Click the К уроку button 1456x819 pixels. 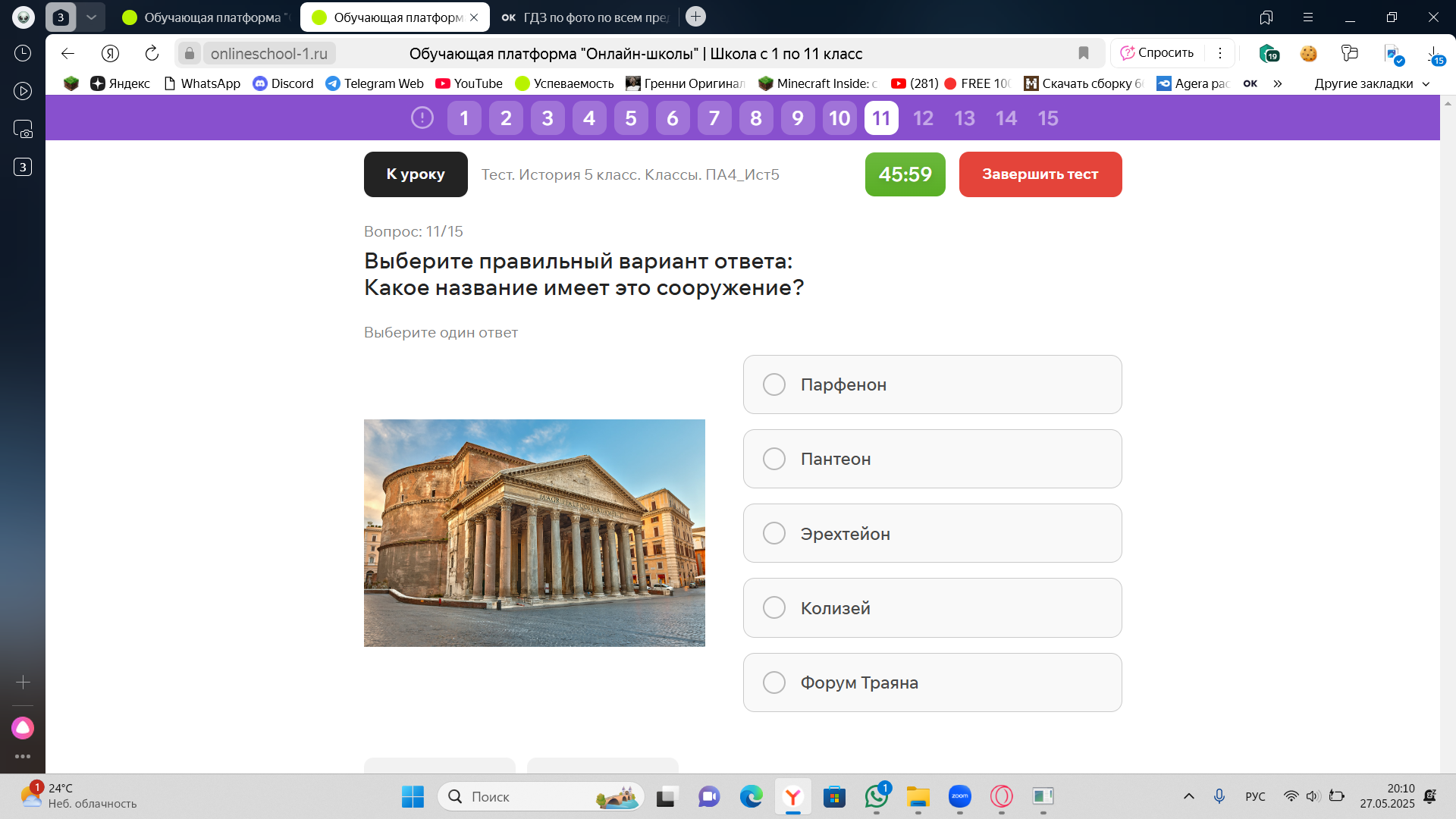coord(416,174)
